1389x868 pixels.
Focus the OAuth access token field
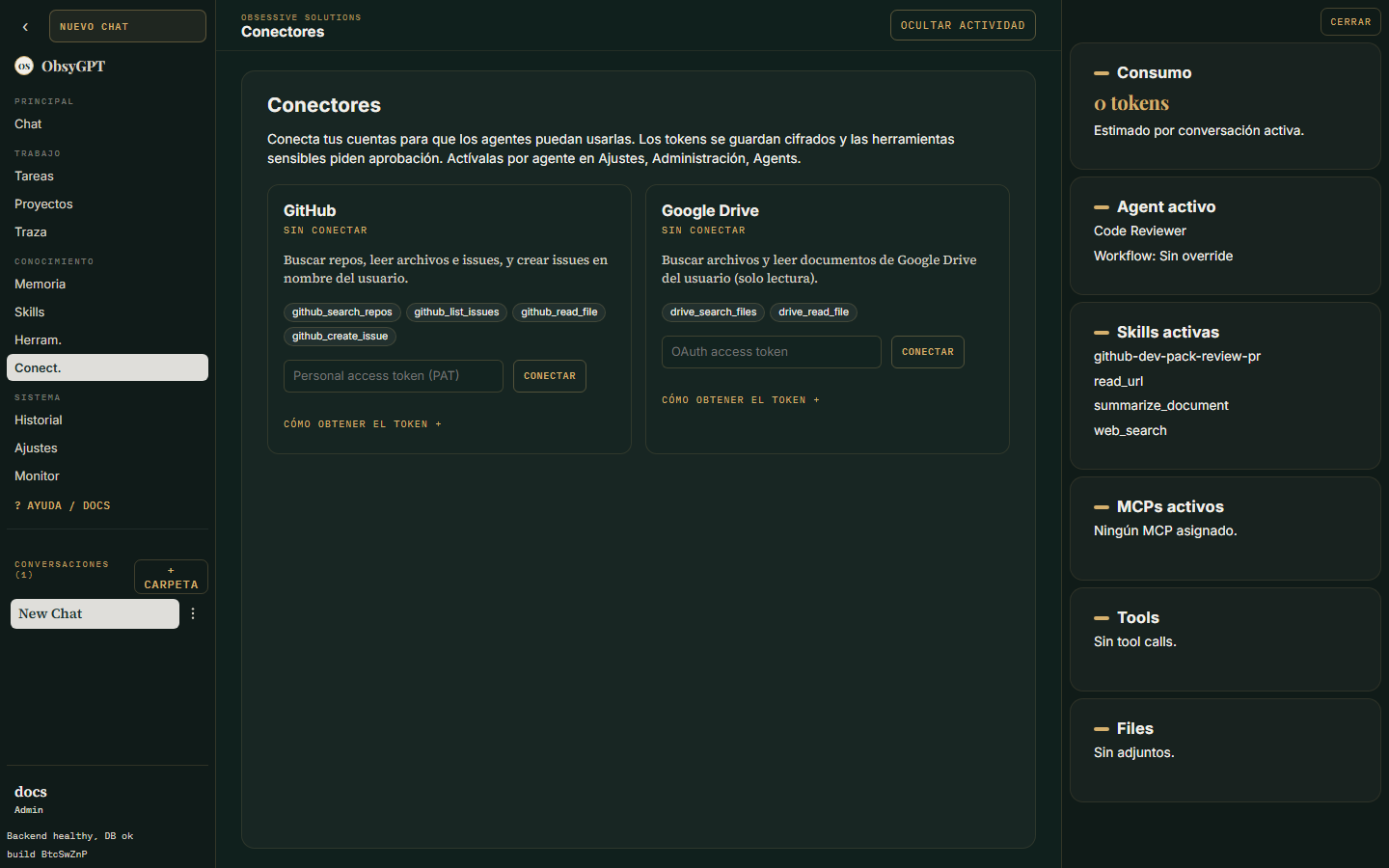pos(772,352)
